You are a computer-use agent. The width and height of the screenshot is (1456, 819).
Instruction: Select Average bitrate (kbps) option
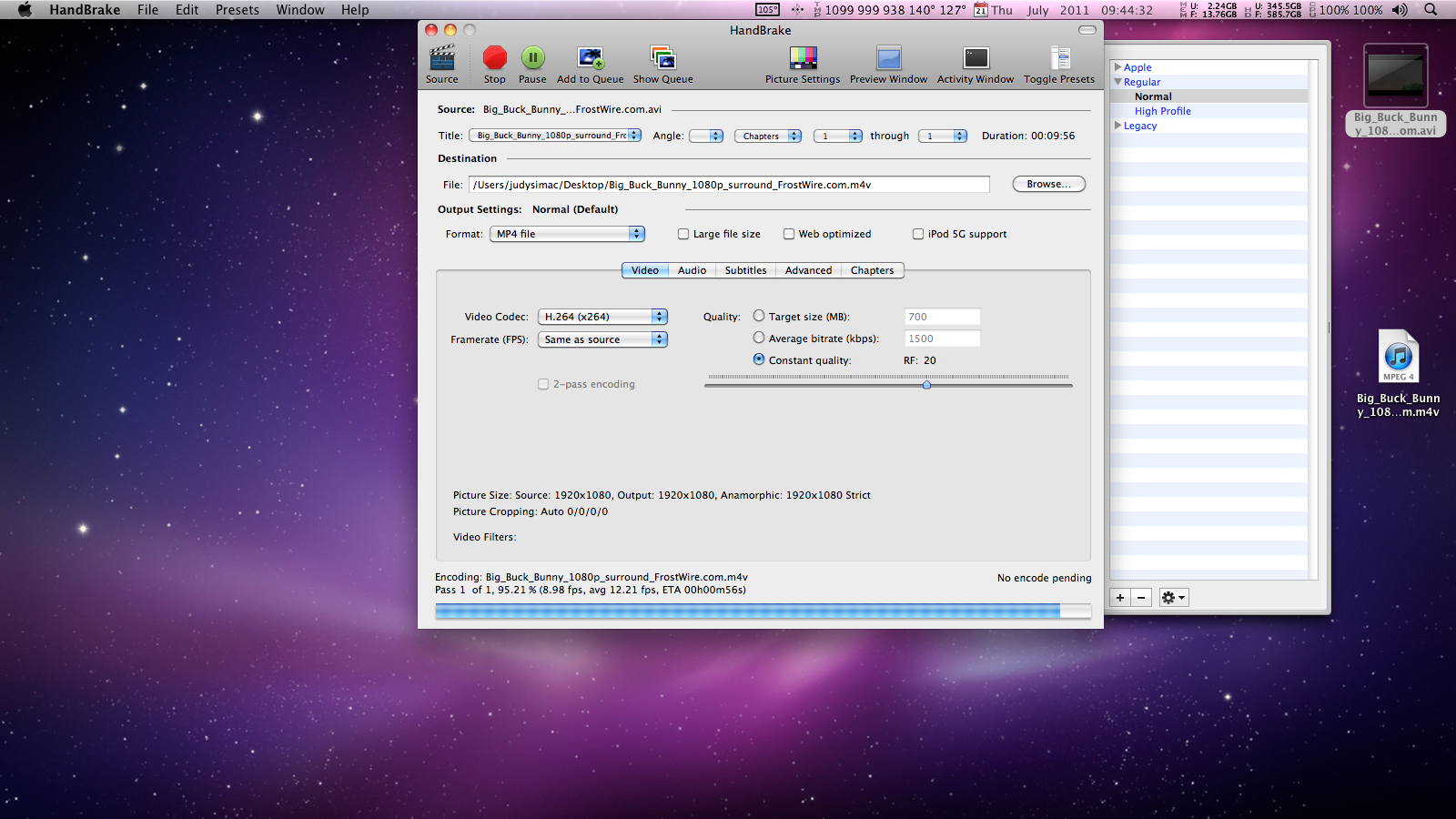click(759, 338)
